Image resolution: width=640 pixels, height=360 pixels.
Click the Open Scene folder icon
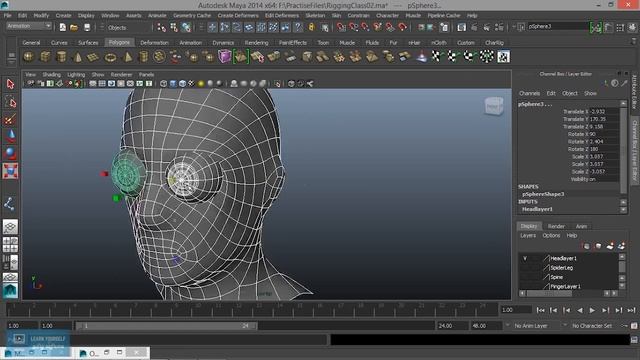74,27
